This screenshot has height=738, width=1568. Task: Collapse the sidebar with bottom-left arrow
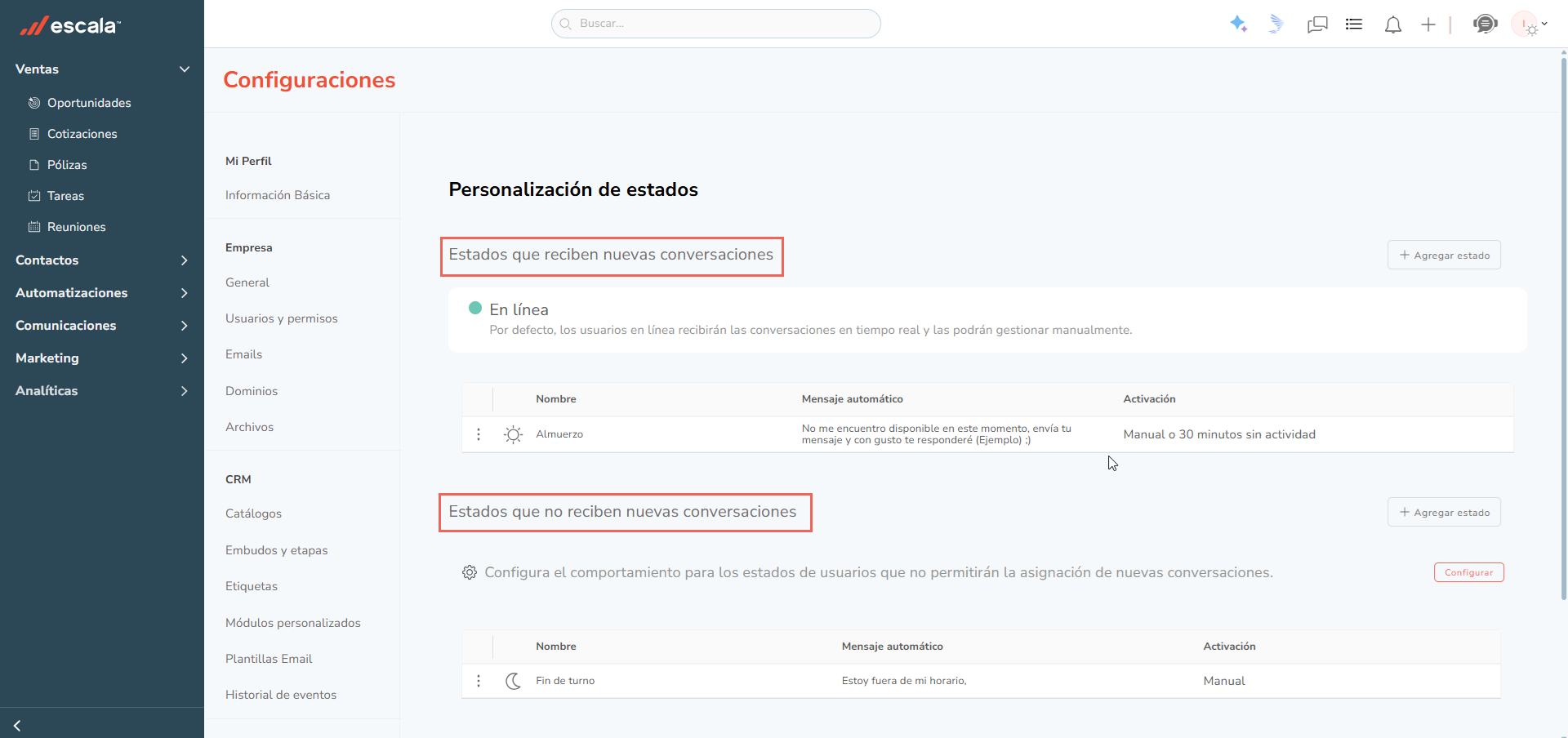[x=17, y=725]
